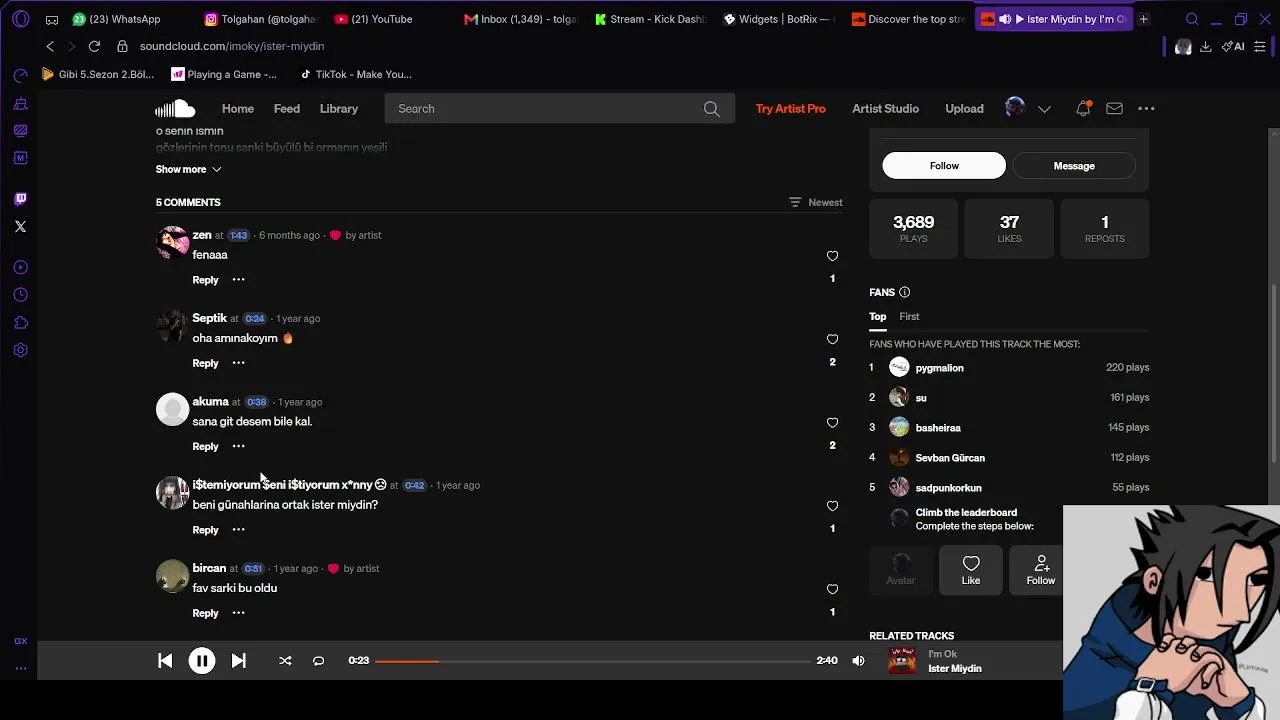Expand the description with Show more
1280x720 pixels.
[x=188, y=169]
